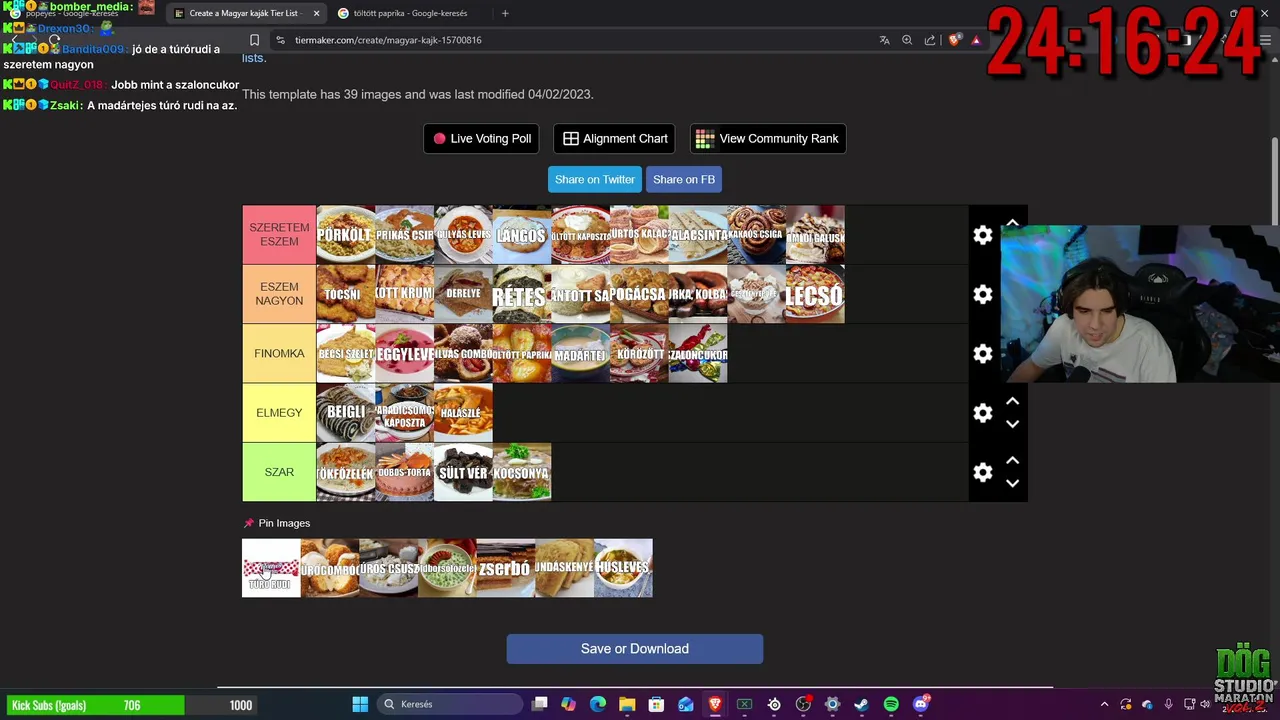Click the tiermaker.com address bar
Screen dimensions: 1280x720
click(388, 40)
